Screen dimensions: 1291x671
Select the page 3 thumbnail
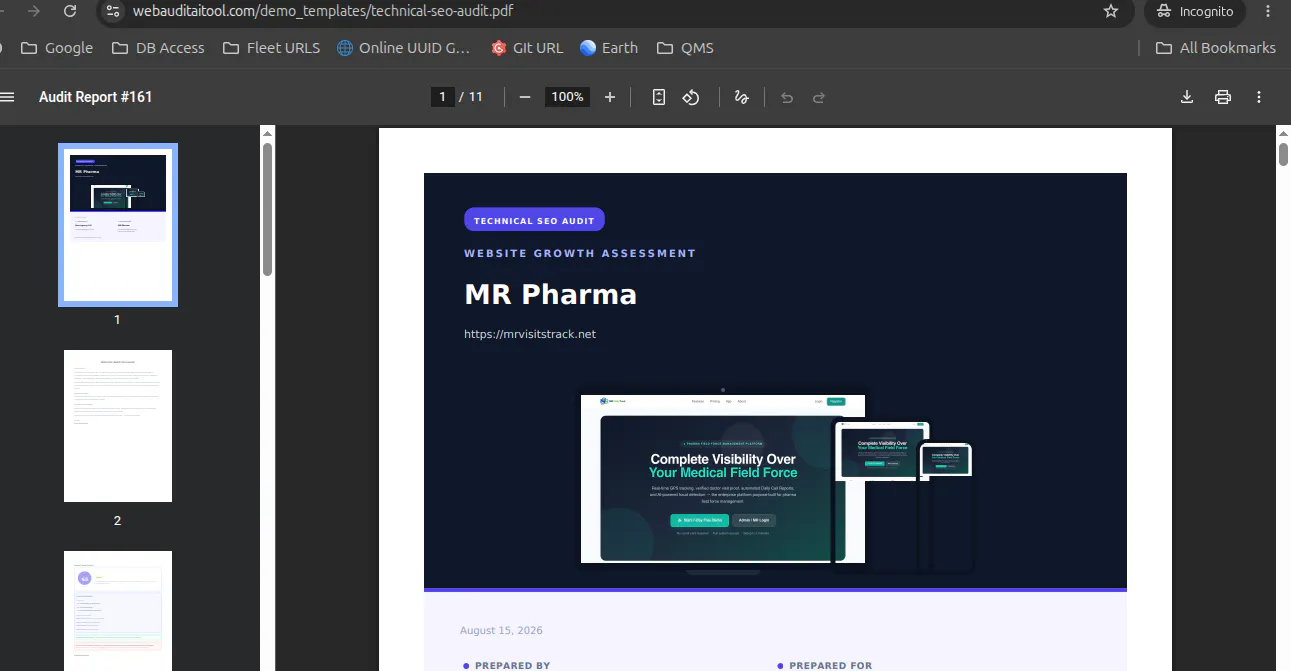[x=118, y=610]
